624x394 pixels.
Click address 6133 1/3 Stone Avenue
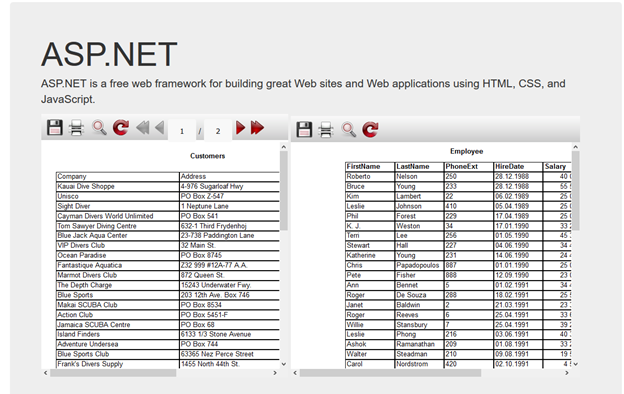230,334
